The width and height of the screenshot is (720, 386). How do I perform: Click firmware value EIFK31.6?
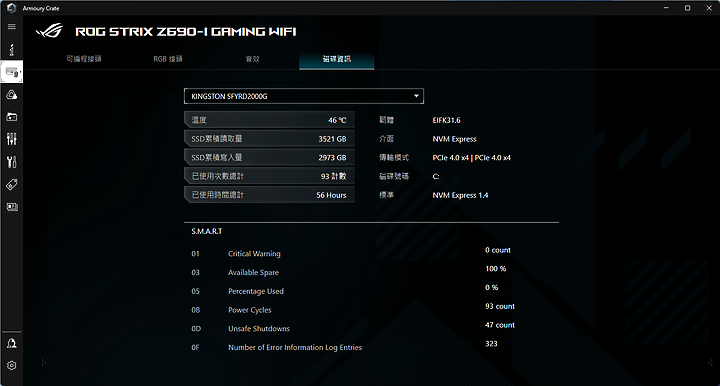click(446, 120)
